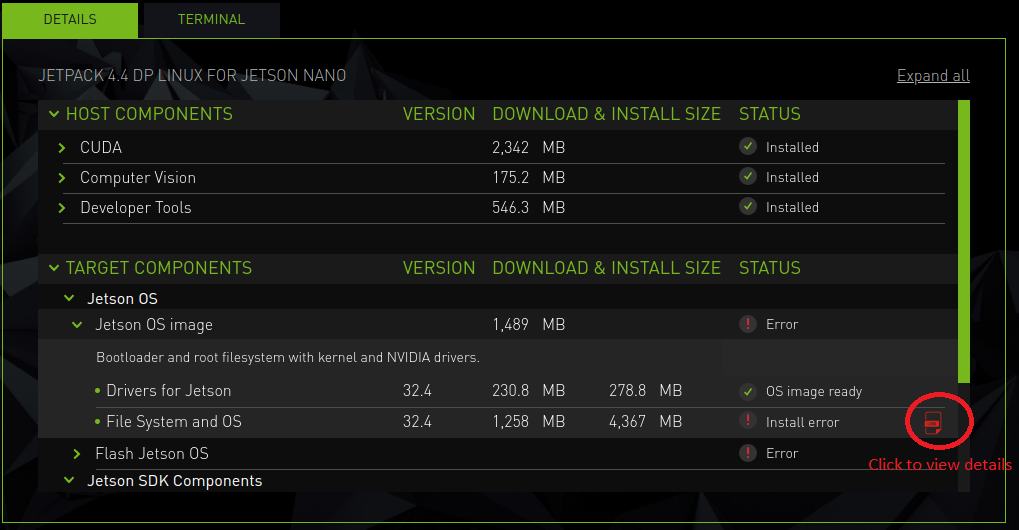
Task: Click the green vertical scrollbar
Action: [964, 240]
